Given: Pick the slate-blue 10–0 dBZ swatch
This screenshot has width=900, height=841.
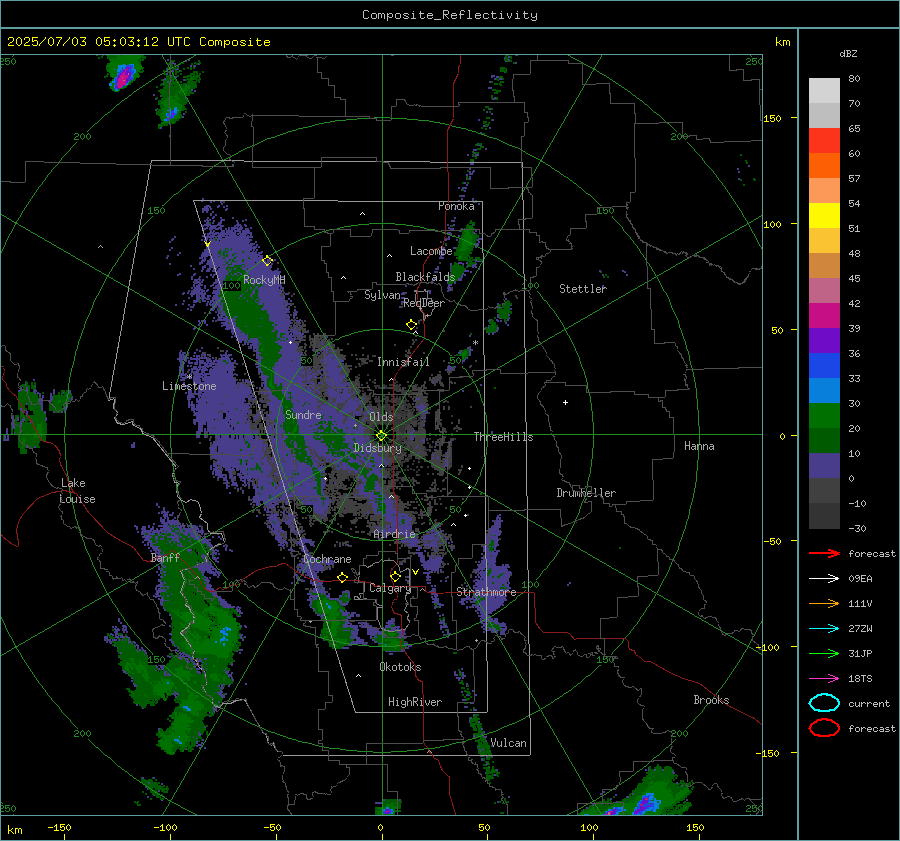Looking at the screenshot, I should coord(824,466).
